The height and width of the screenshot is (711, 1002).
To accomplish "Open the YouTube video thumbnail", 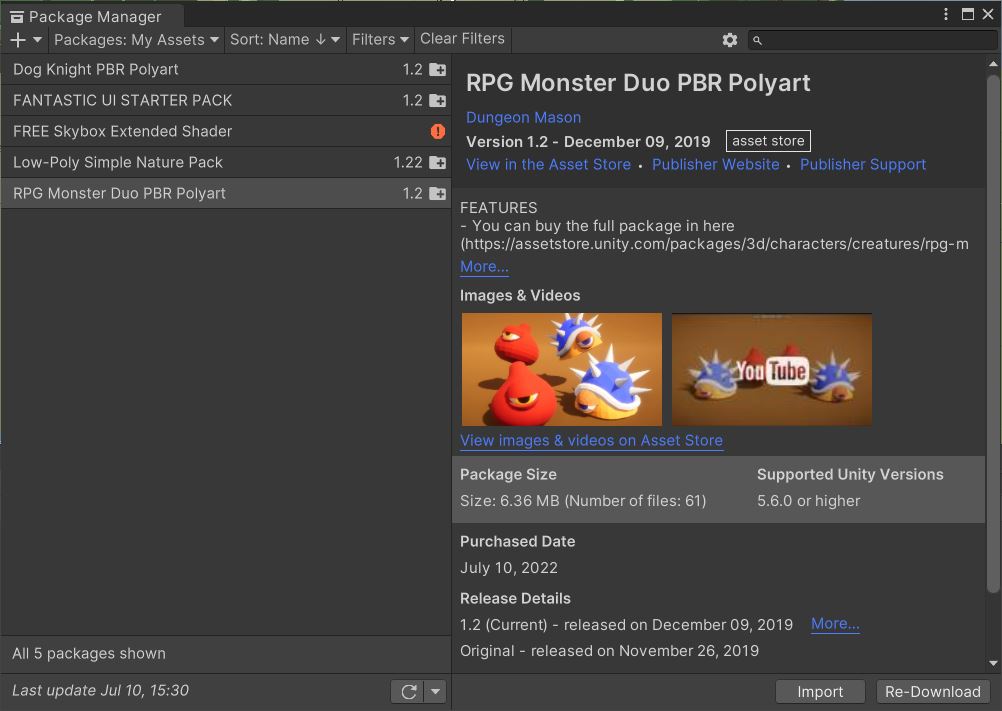I will (x=771, y=369).
